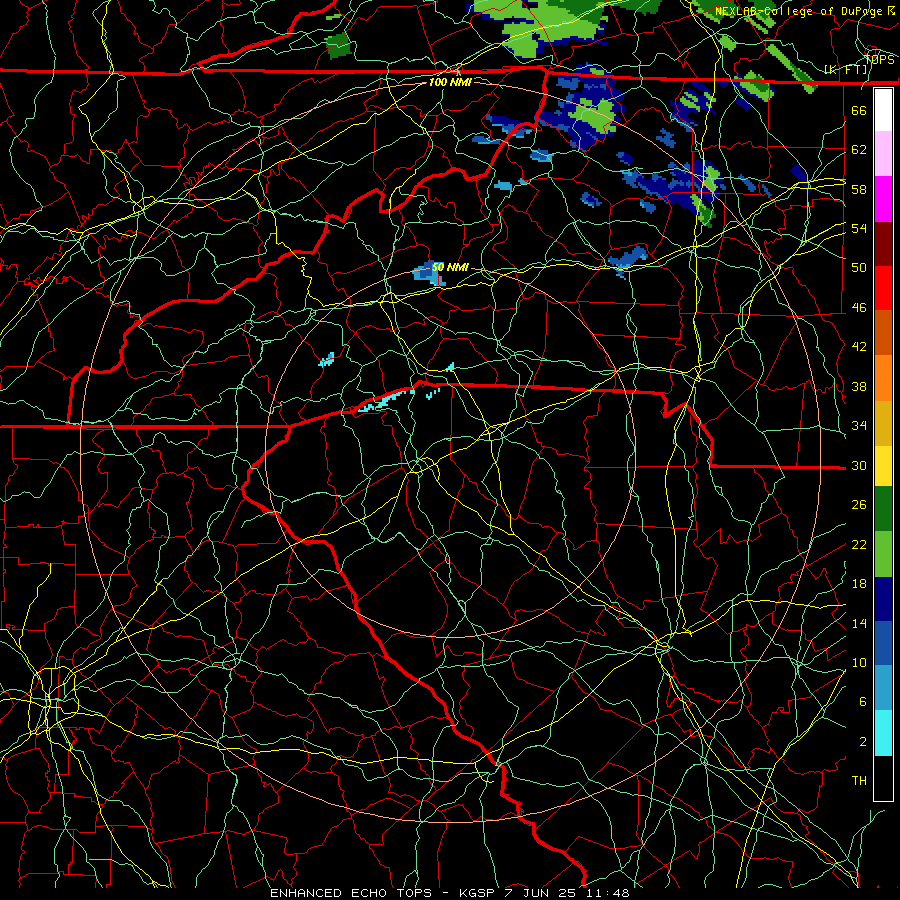900x900 pixels.
Task: Click the legend value 14
Action: pyautogui.click(x=859, y=623)
